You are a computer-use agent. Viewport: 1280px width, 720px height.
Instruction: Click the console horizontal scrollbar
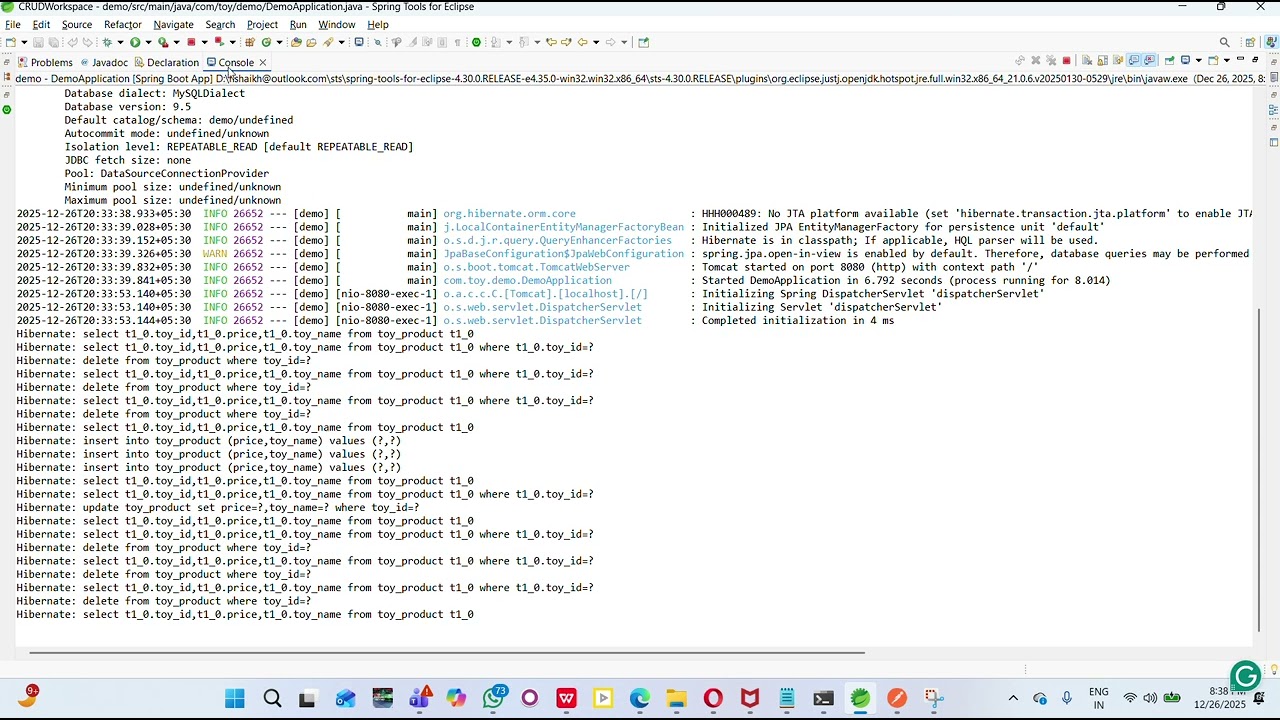(x=446, y=653)
